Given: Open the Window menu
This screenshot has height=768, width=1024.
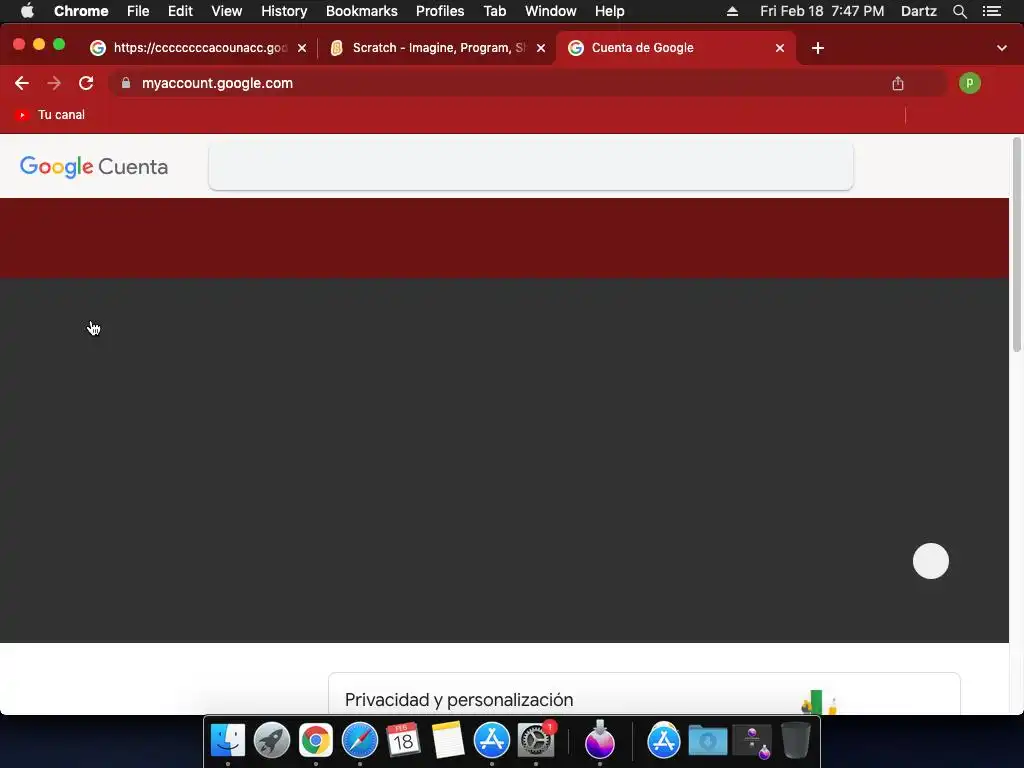Looking at the screenshot, I should coord(551,11).
